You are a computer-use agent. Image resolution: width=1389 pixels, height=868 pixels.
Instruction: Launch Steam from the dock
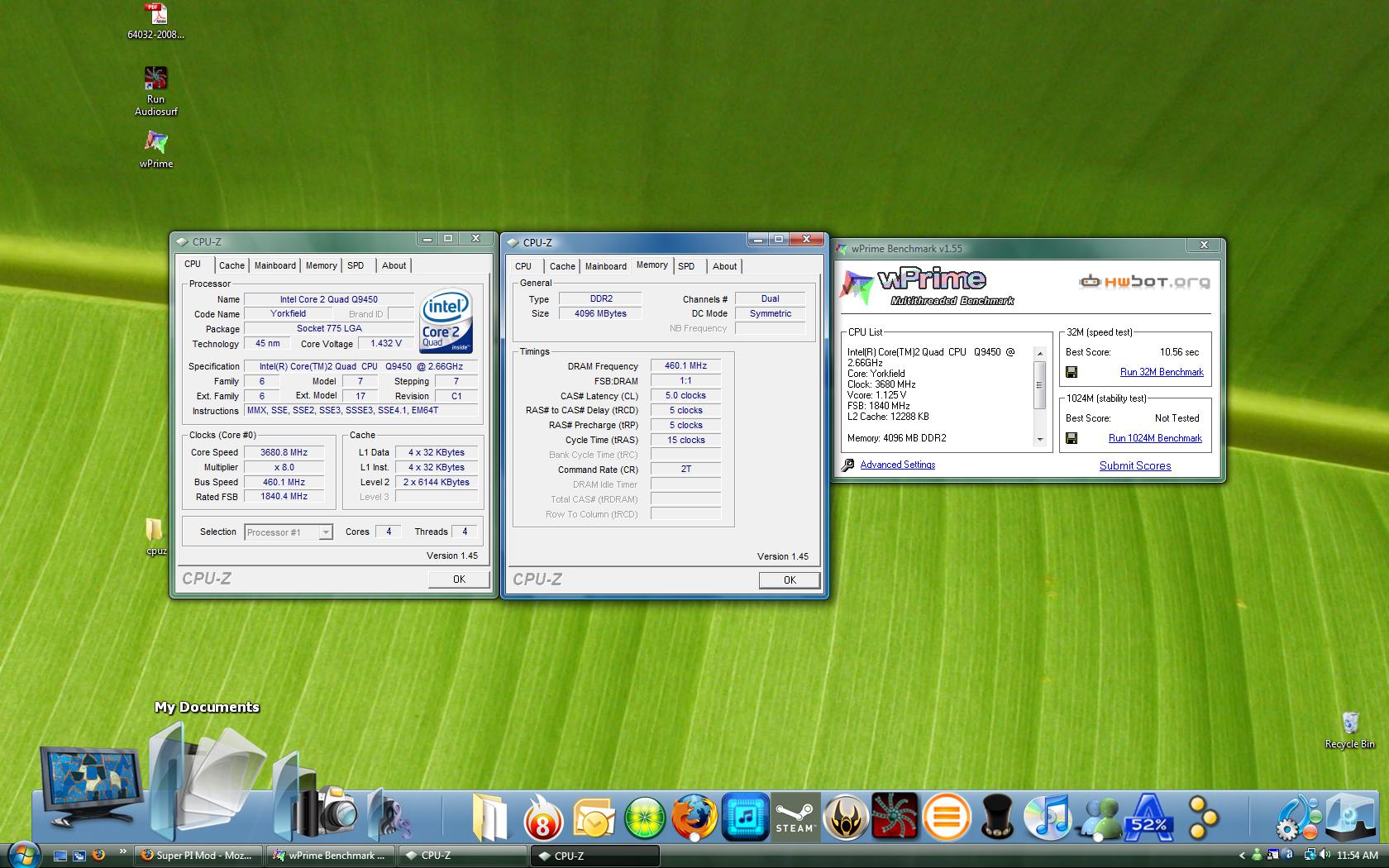pos(795,817)
